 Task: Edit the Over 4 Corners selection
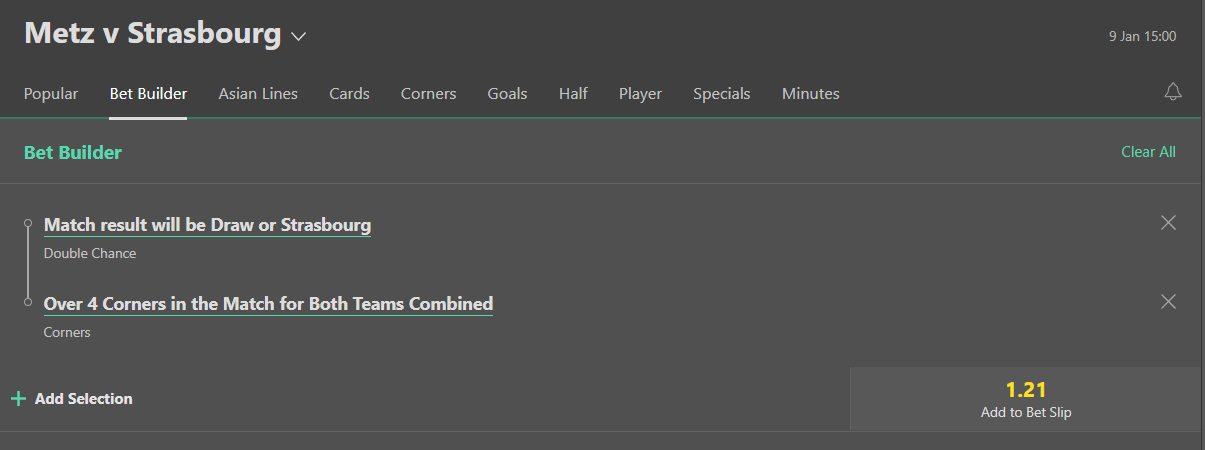268,303
